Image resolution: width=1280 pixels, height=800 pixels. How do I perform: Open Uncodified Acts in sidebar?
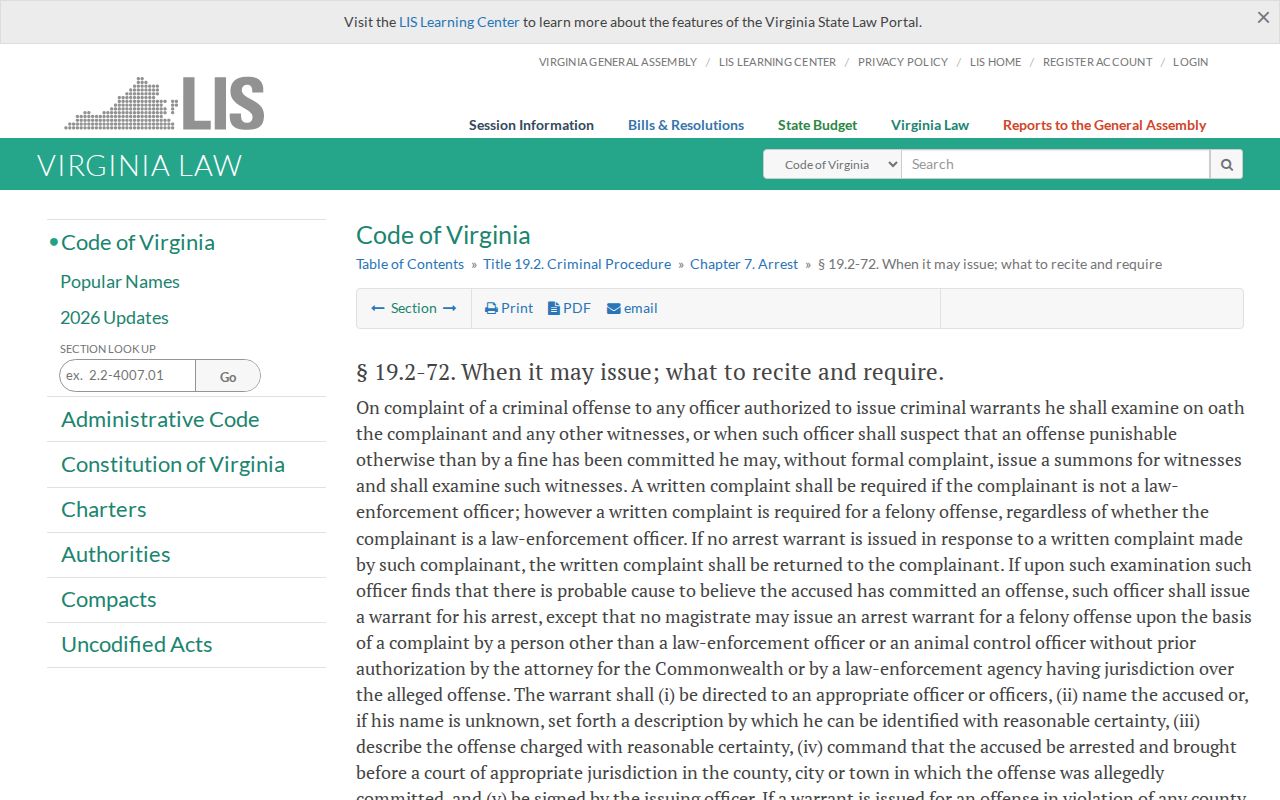click(137, 645)
